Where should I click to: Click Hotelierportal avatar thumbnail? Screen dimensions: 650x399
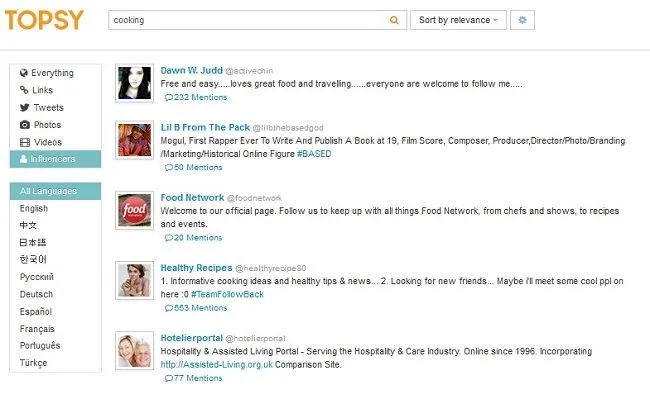click(134, 351)
